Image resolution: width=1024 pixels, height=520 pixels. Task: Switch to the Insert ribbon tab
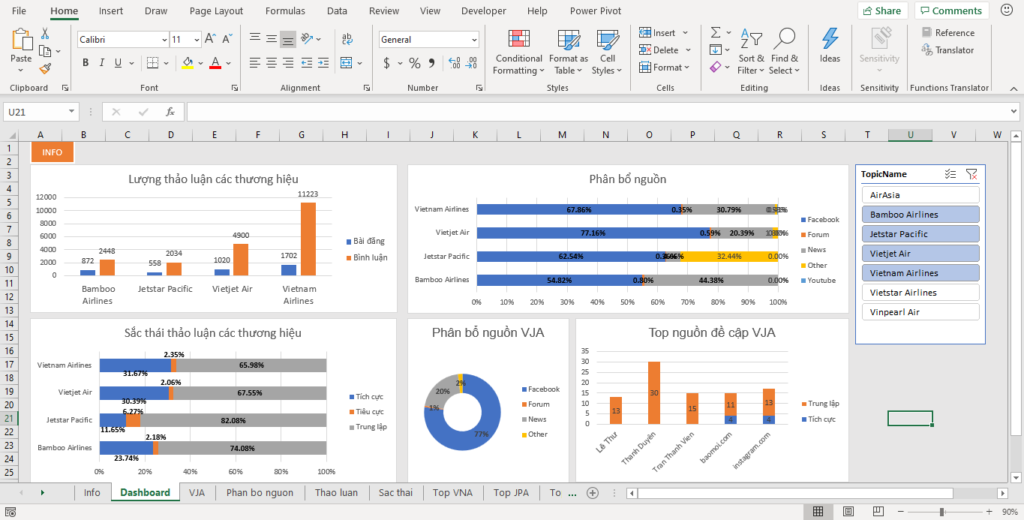click(111, 11)
